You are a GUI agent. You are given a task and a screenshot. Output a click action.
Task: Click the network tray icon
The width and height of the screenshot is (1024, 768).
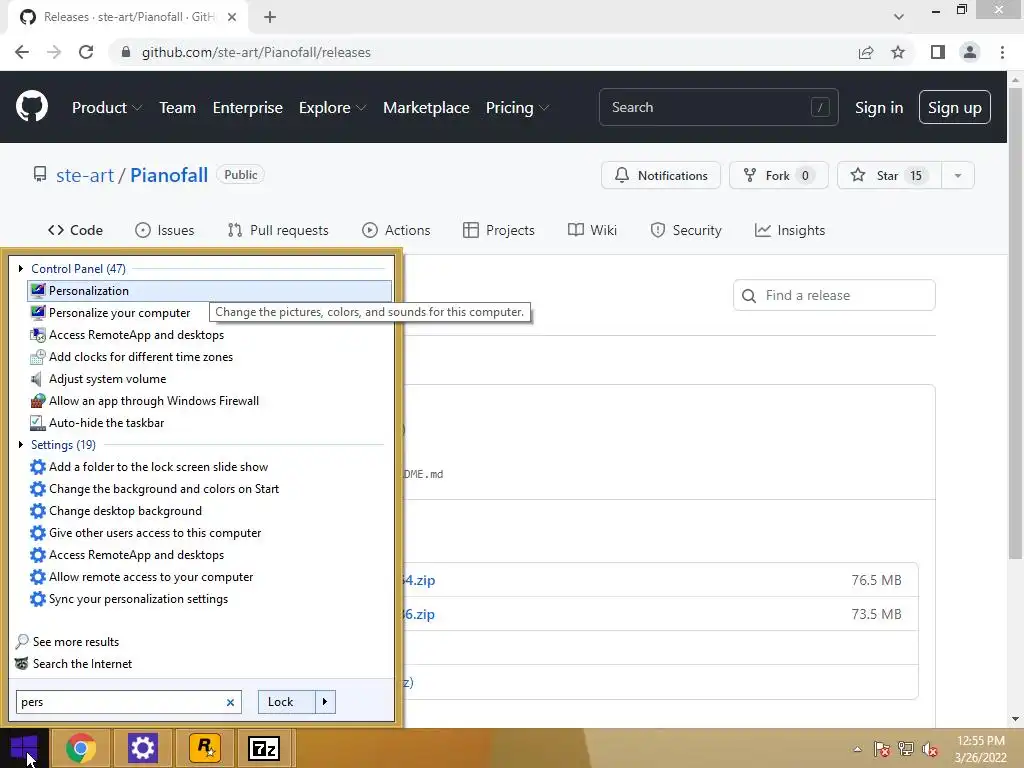pos(906,749)
